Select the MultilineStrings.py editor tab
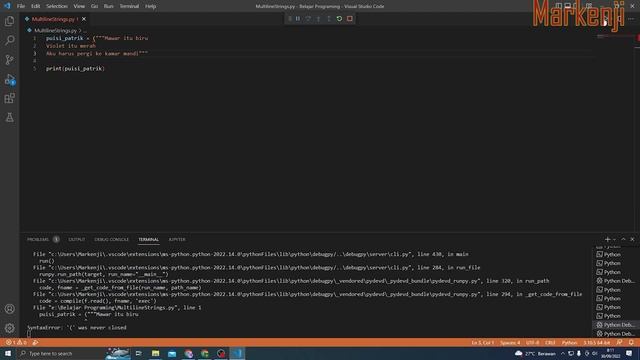 click(55, 19)
